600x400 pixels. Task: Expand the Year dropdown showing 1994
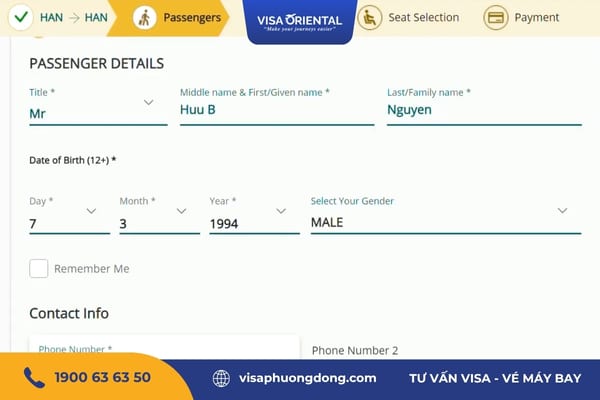(254, 217)
